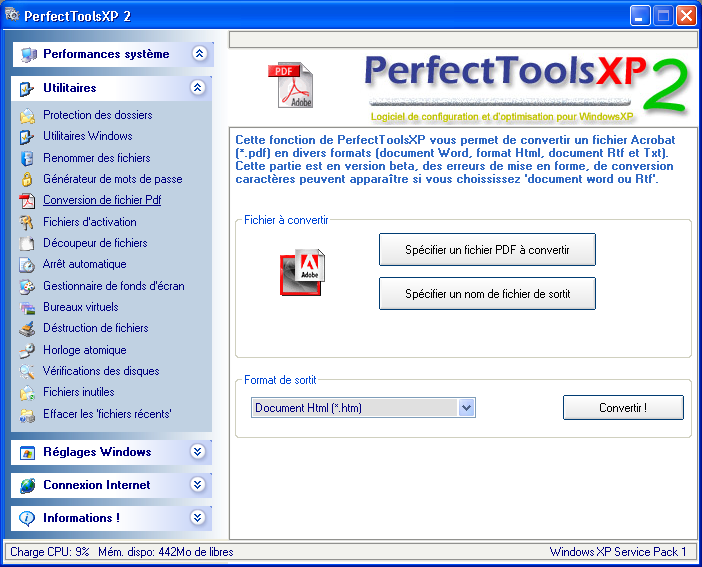Click the Performances système header title

[x=106, y=54]
